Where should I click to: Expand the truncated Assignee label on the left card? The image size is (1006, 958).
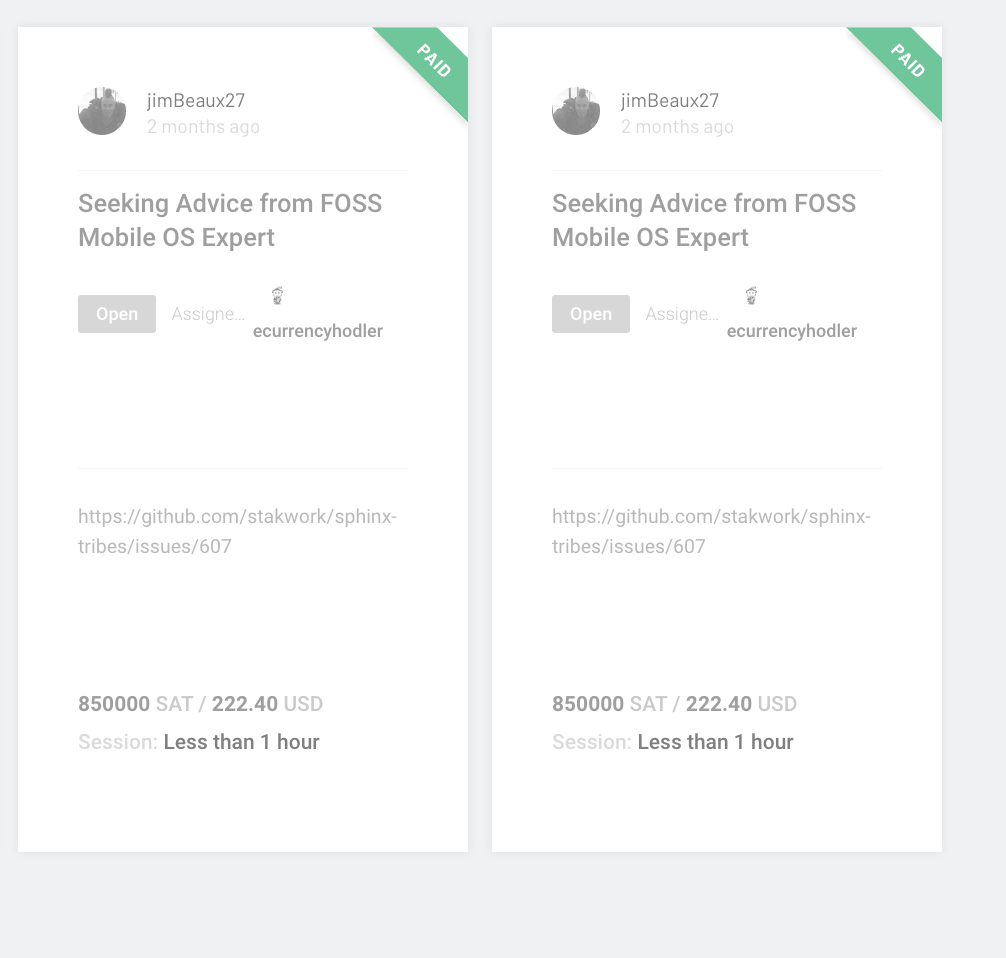pyautogui.click(x=208, y=313)
